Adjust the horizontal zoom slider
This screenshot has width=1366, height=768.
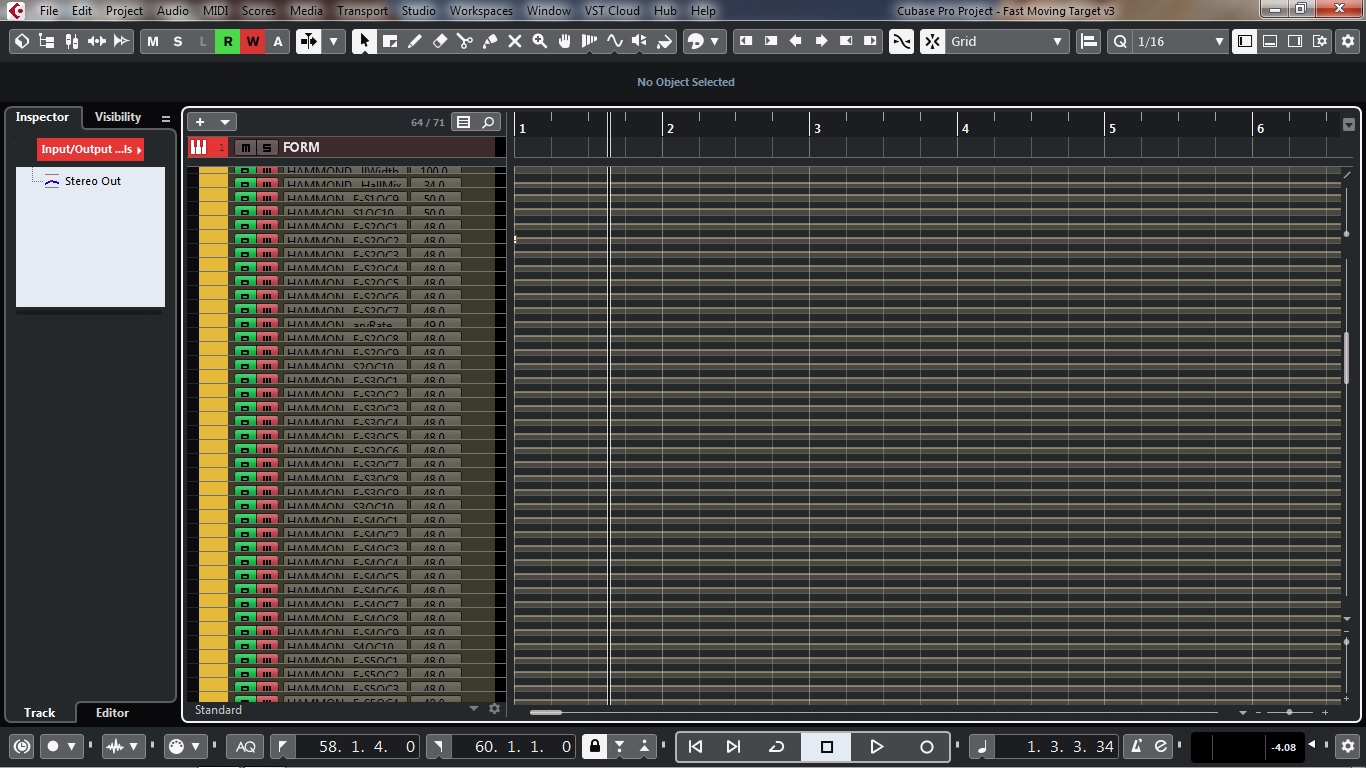tap(1289, 712)
